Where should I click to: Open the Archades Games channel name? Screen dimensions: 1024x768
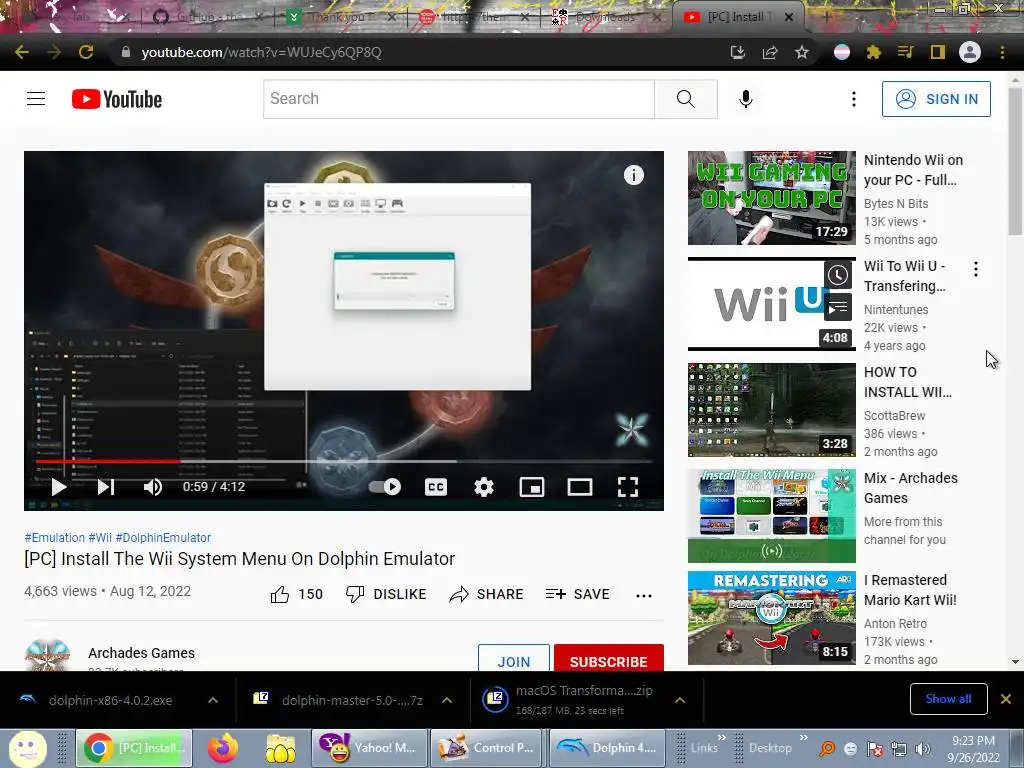click(x=141, y=653)
